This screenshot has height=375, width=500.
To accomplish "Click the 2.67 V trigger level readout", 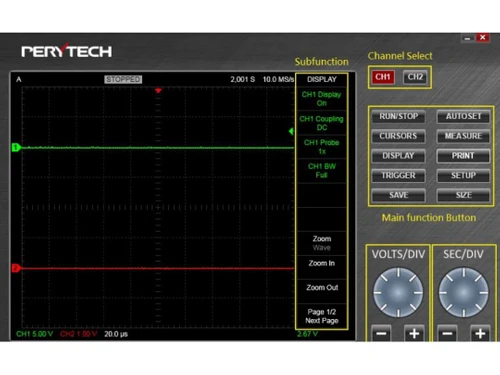I will (308, 334).
